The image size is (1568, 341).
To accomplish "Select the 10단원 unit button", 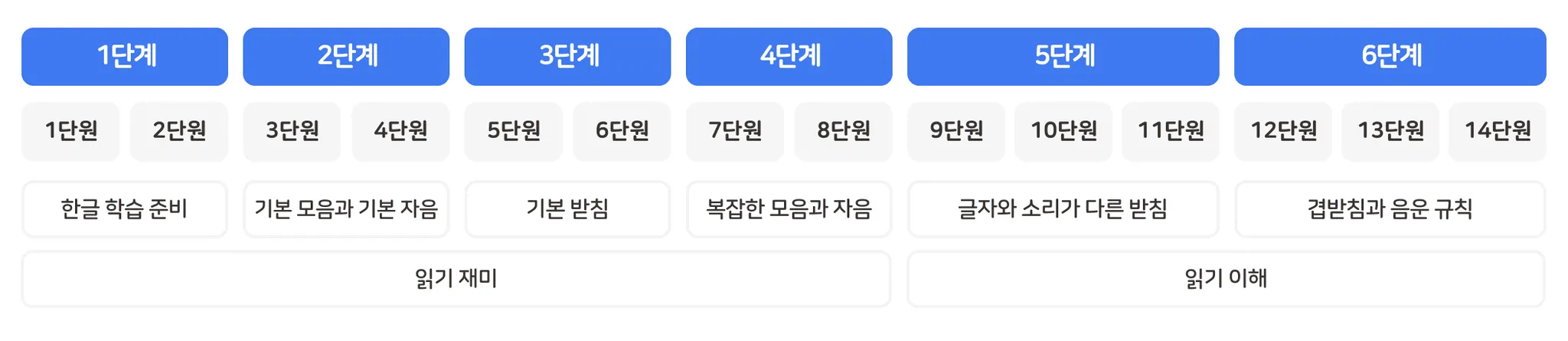I will [1063, 131].
